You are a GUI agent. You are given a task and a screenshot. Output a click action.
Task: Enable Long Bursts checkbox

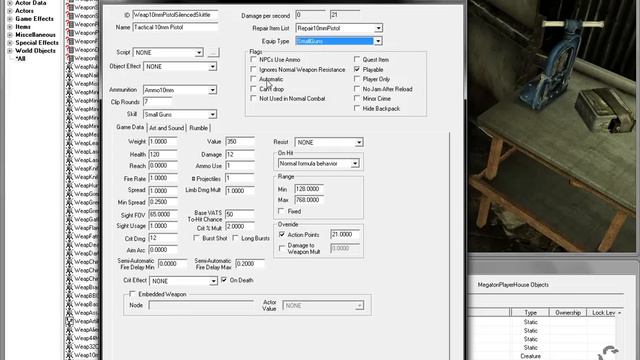tap(235, 238)
